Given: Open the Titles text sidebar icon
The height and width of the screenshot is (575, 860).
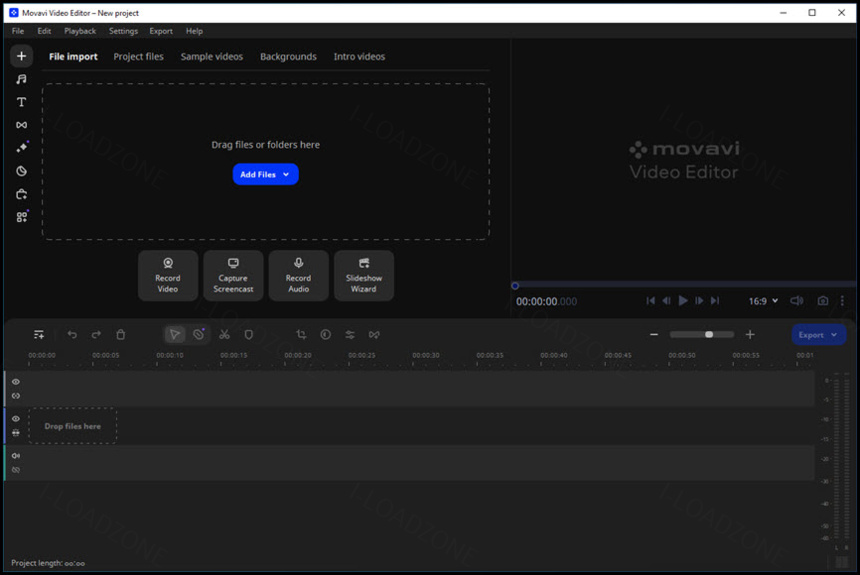Looking at the screenshot, I should click(21, 102).
